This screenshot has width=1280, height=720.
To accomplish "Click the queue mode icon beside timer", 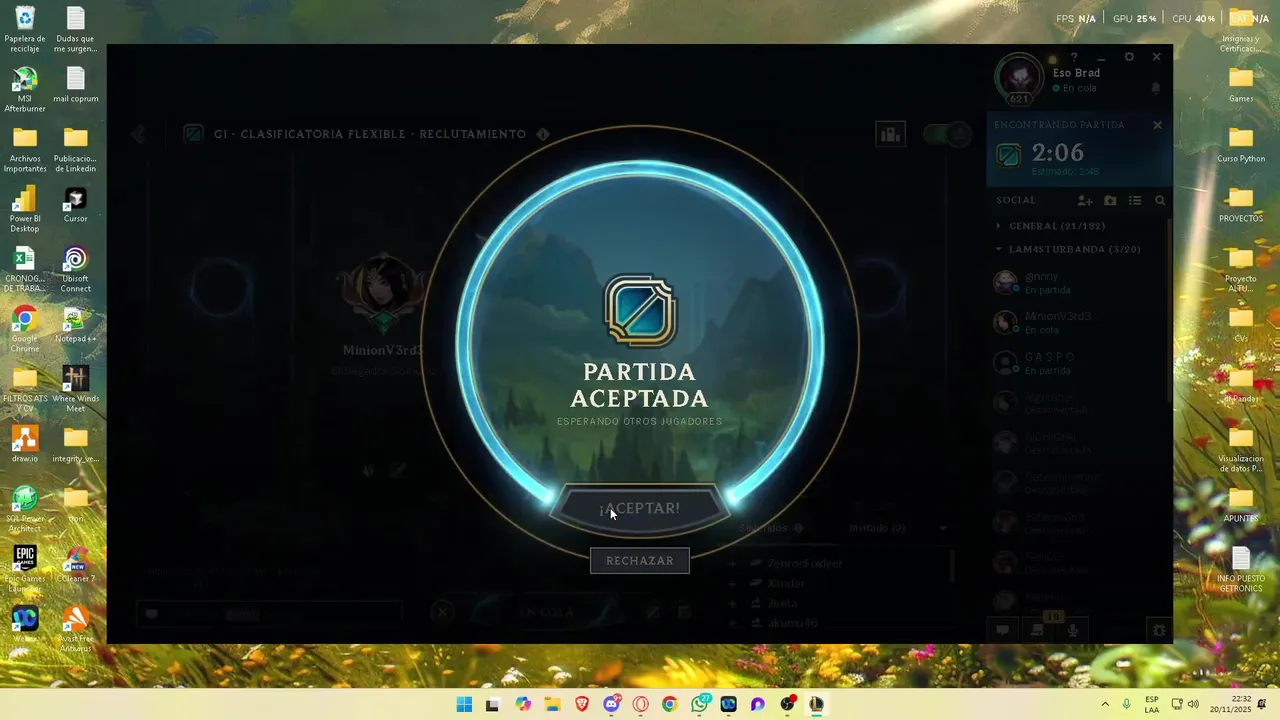I will click(1010, 155).
